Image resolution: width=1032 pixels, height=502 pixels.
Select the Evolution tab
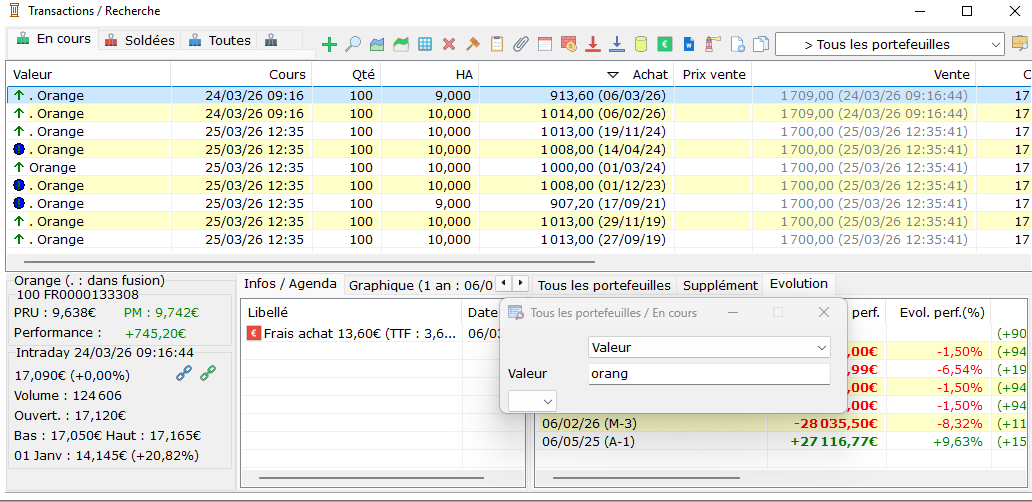tap(798, 284)
